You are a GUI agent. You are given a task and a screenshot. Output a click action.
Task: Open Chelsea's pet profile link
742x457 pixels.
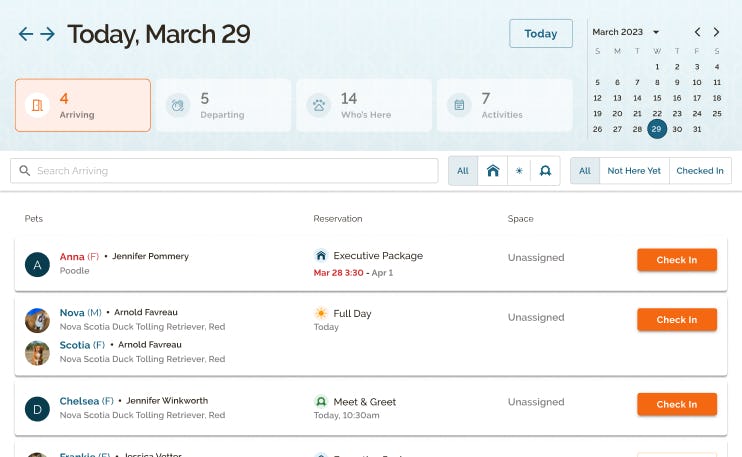(78, 401)
